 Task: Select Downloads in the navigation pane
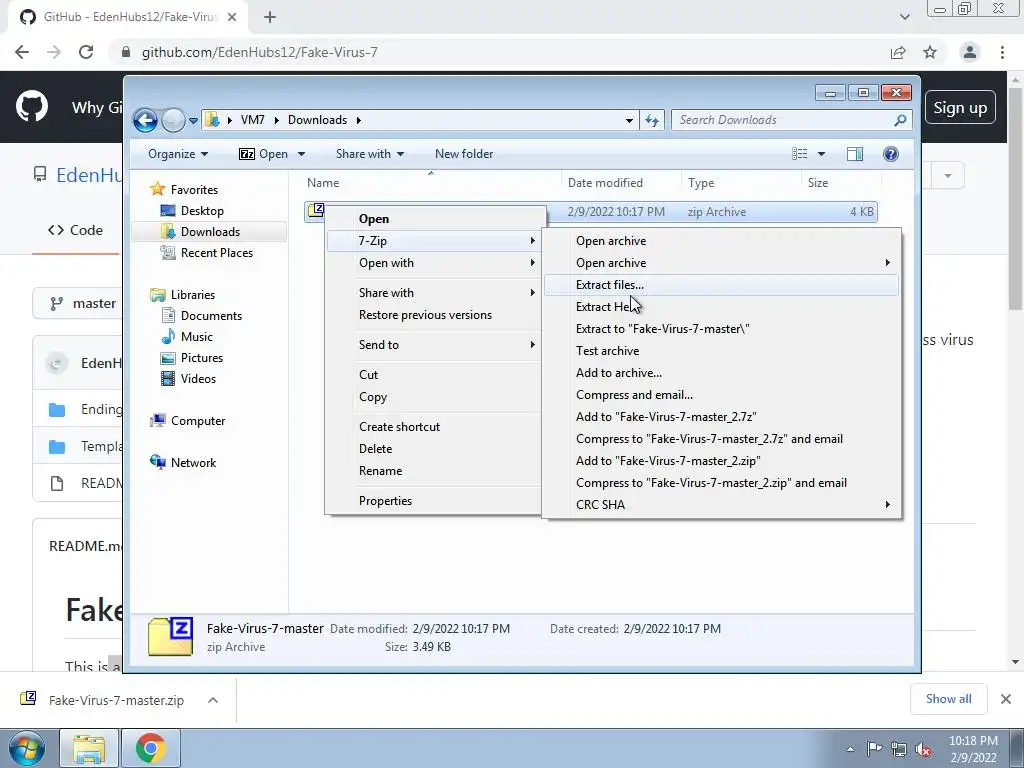click(210, 232)
